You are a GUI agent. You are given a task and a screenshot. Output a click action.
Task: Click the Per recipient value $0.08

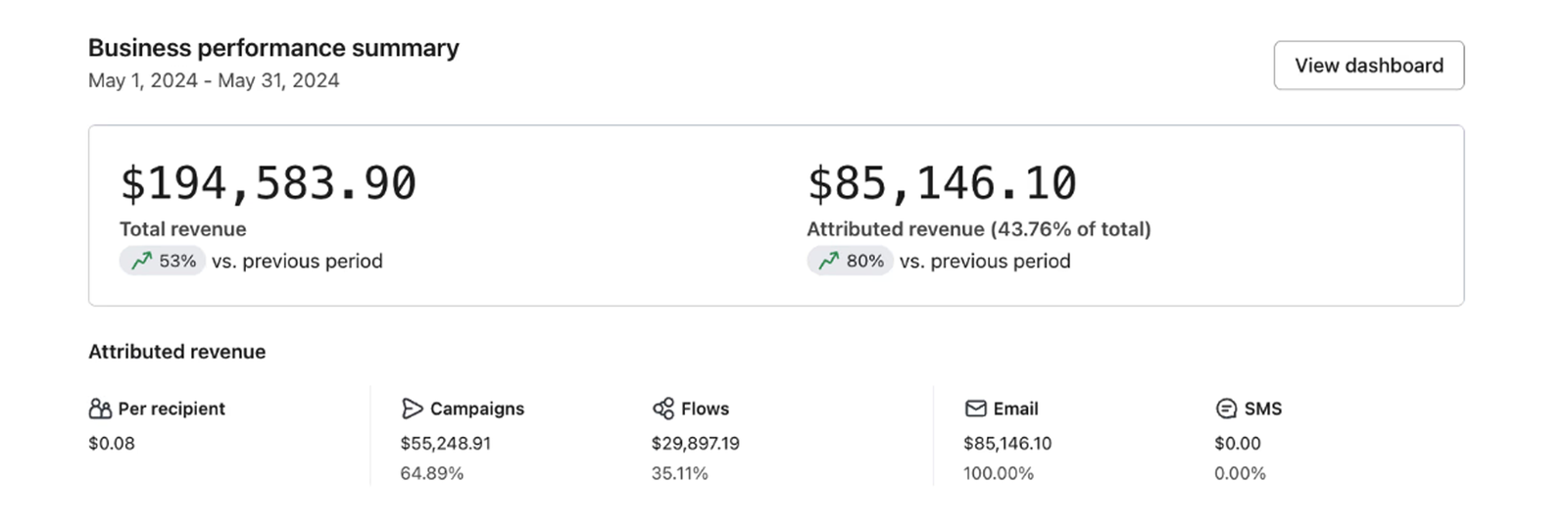click(112, 443)
